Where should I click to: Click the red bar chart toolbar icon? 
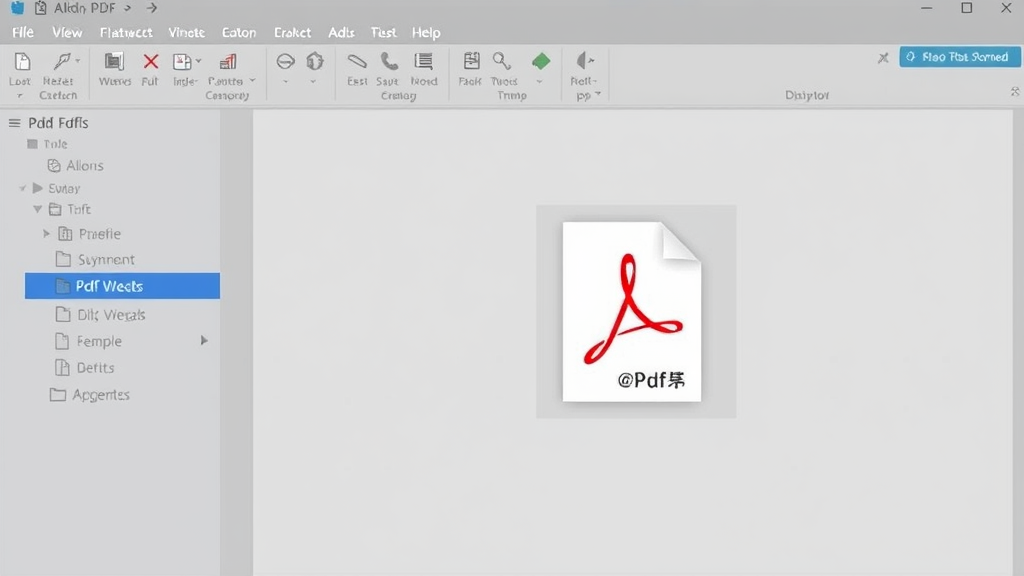point(228,62)
